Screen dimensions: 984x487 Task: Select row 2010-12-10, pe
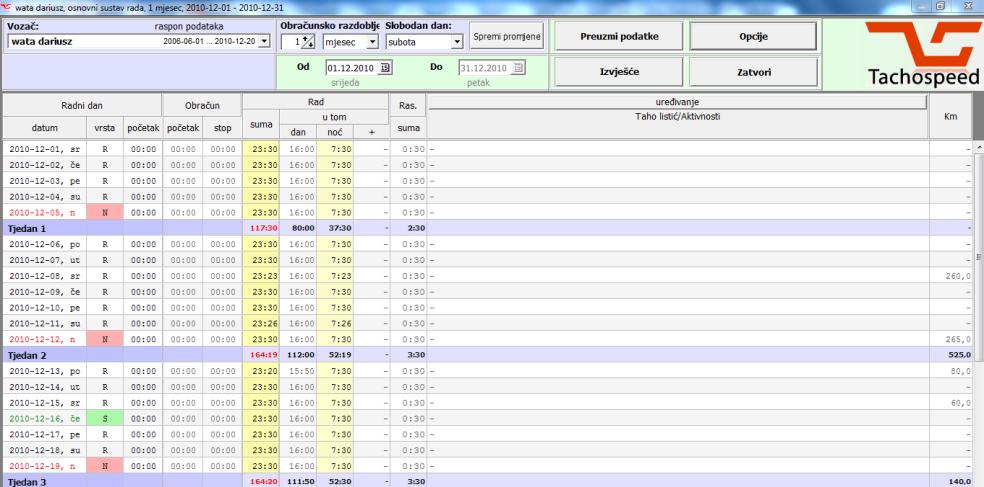pos(487,308)
